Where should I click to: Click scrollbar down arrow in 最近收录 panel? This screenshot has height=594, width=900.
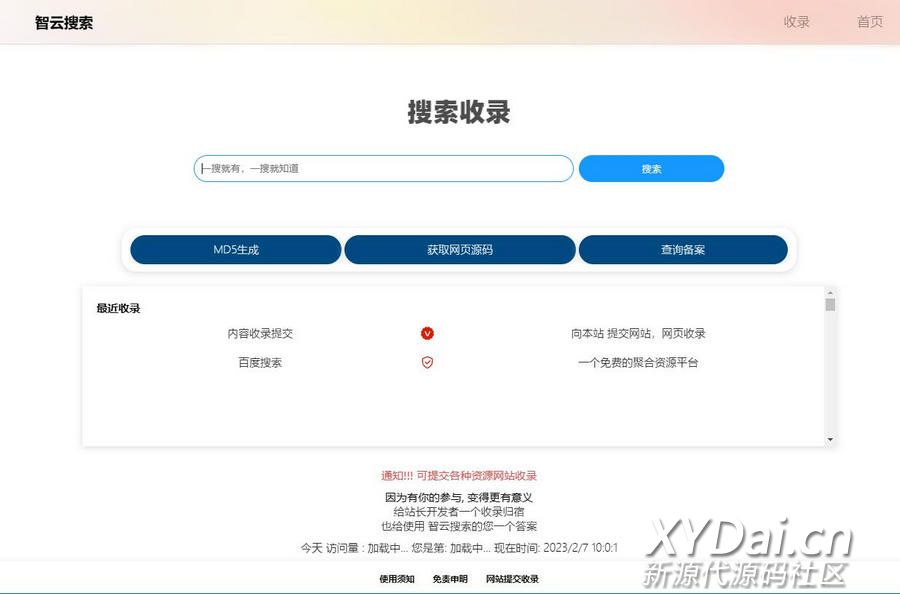(x=830, y=440)
